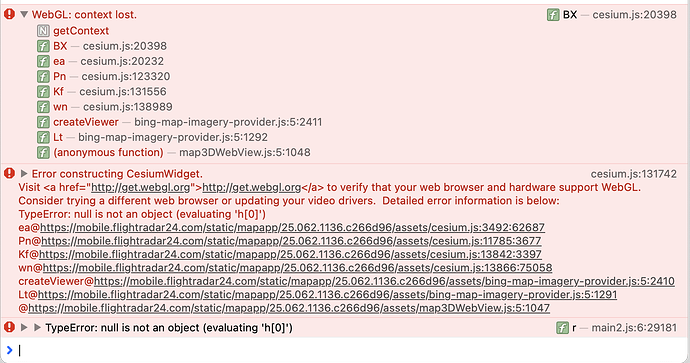
Task: Open the map3DWebView.js:5:1047 stack URL
Action: click(x=289, y=308)
